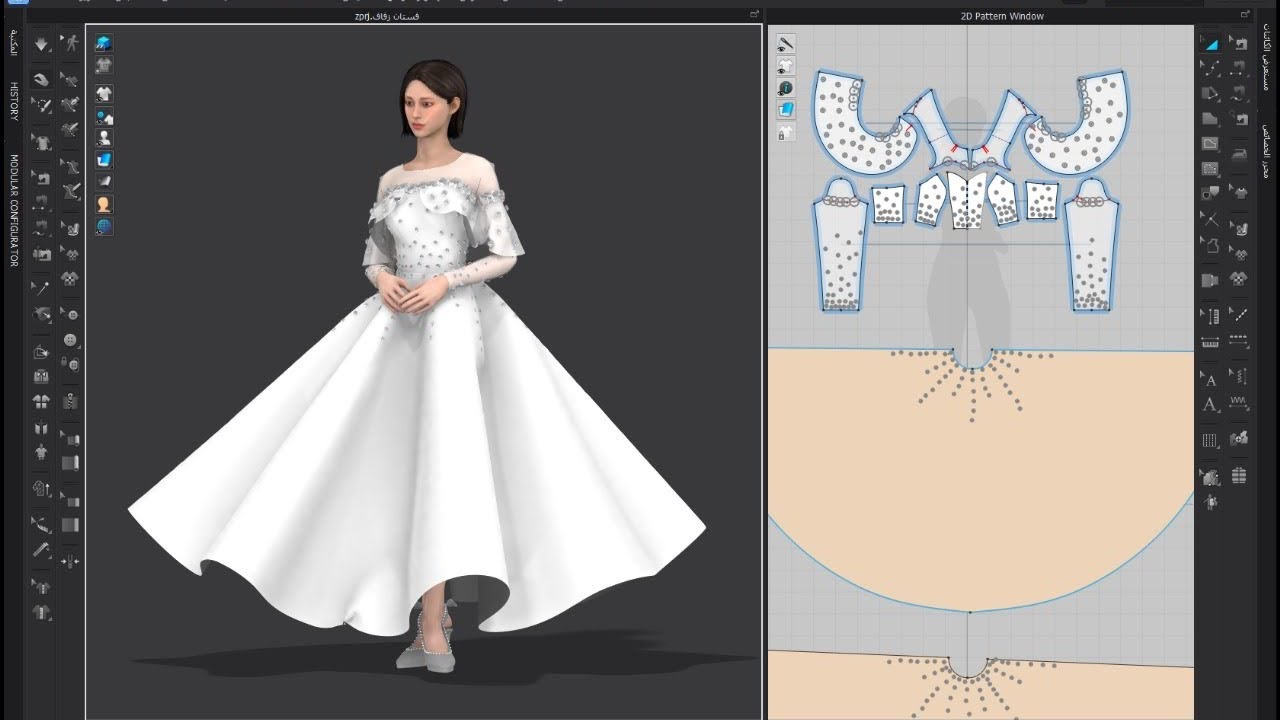Viewport: 1280px width, 720px height.
Task: Select the blue Edit Pattern tool in right toolbar
Action: pyautogui.click(x=1210, y=44)
